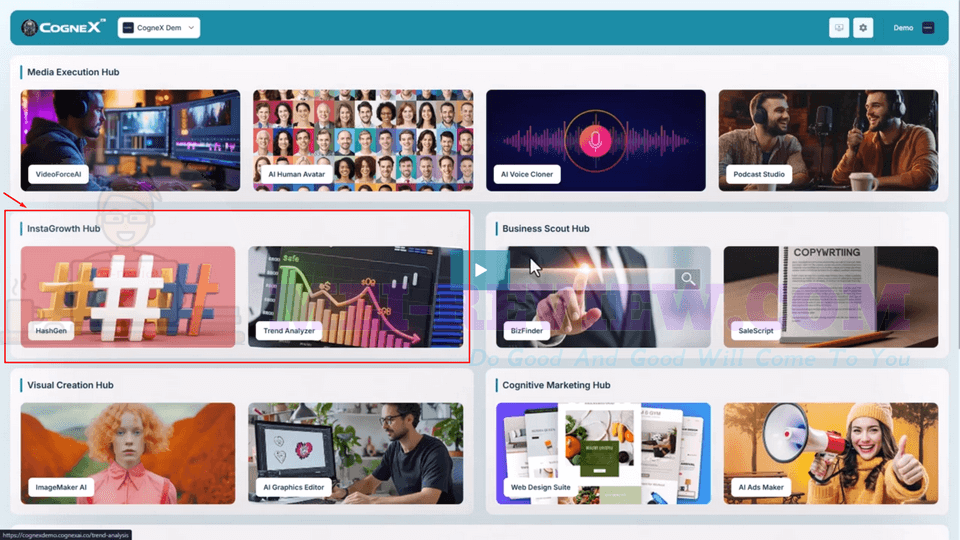
Task: Open the AI Human Avatar card
Action: (363, 140)
